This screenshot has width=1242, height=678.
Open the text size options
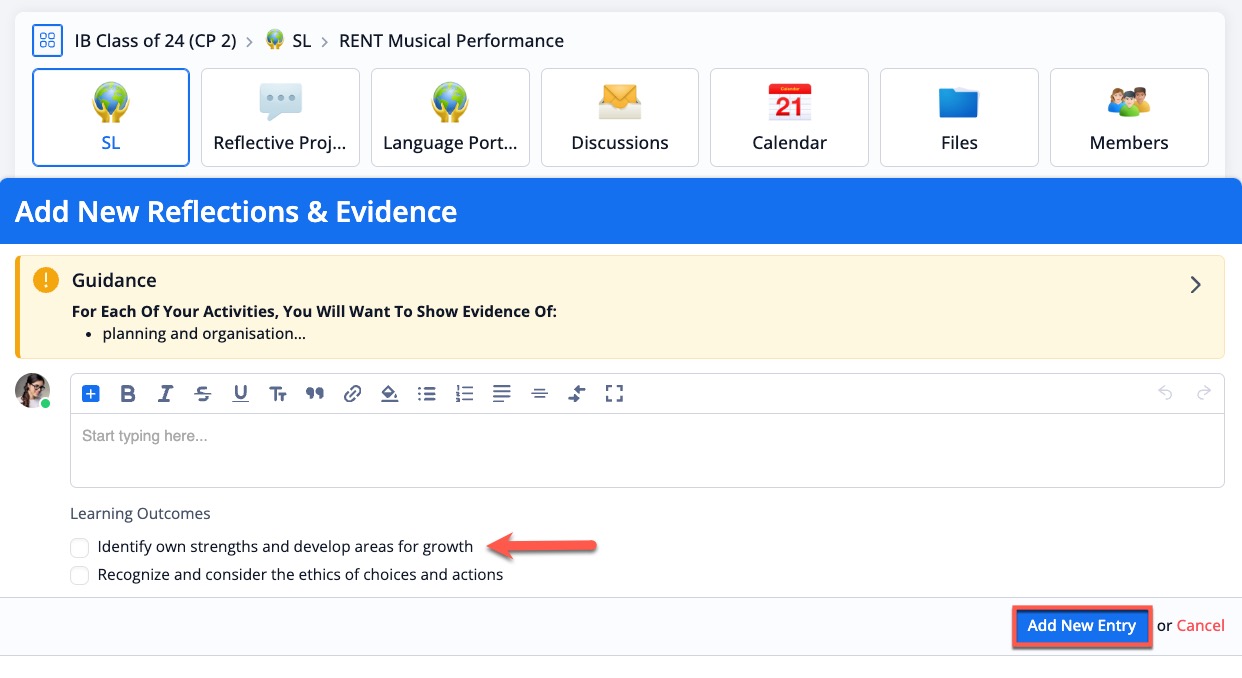pos(278,394)
